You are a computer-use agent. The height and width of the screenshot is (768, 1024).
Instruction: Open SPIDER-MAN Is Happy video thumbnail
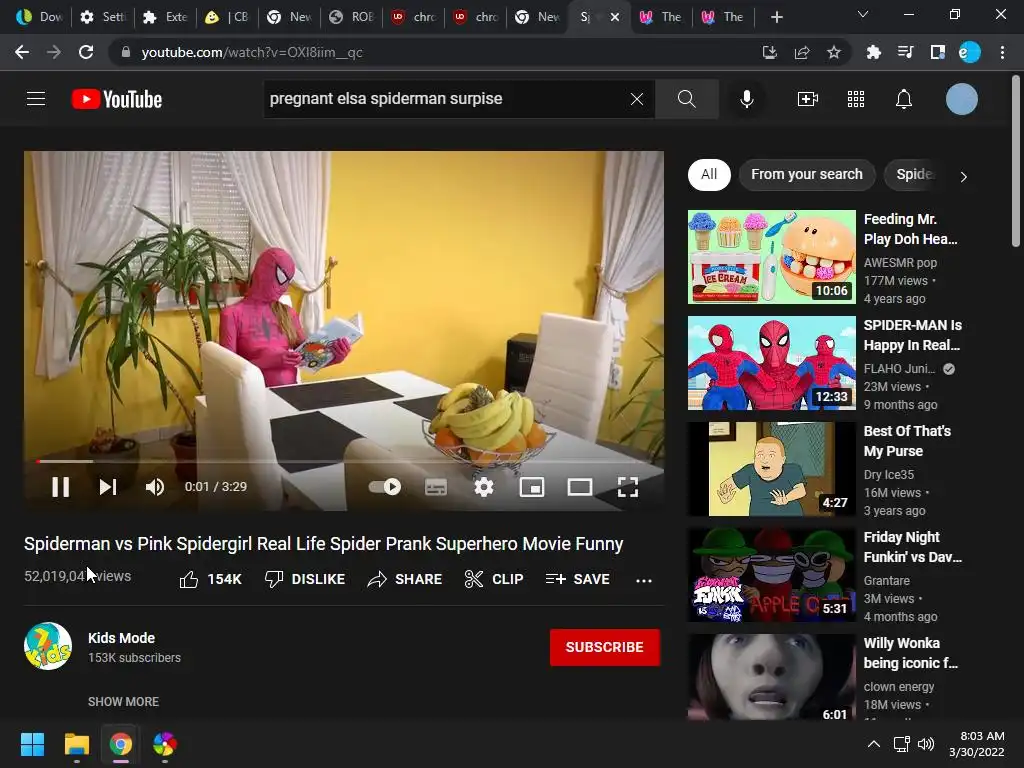771,363
